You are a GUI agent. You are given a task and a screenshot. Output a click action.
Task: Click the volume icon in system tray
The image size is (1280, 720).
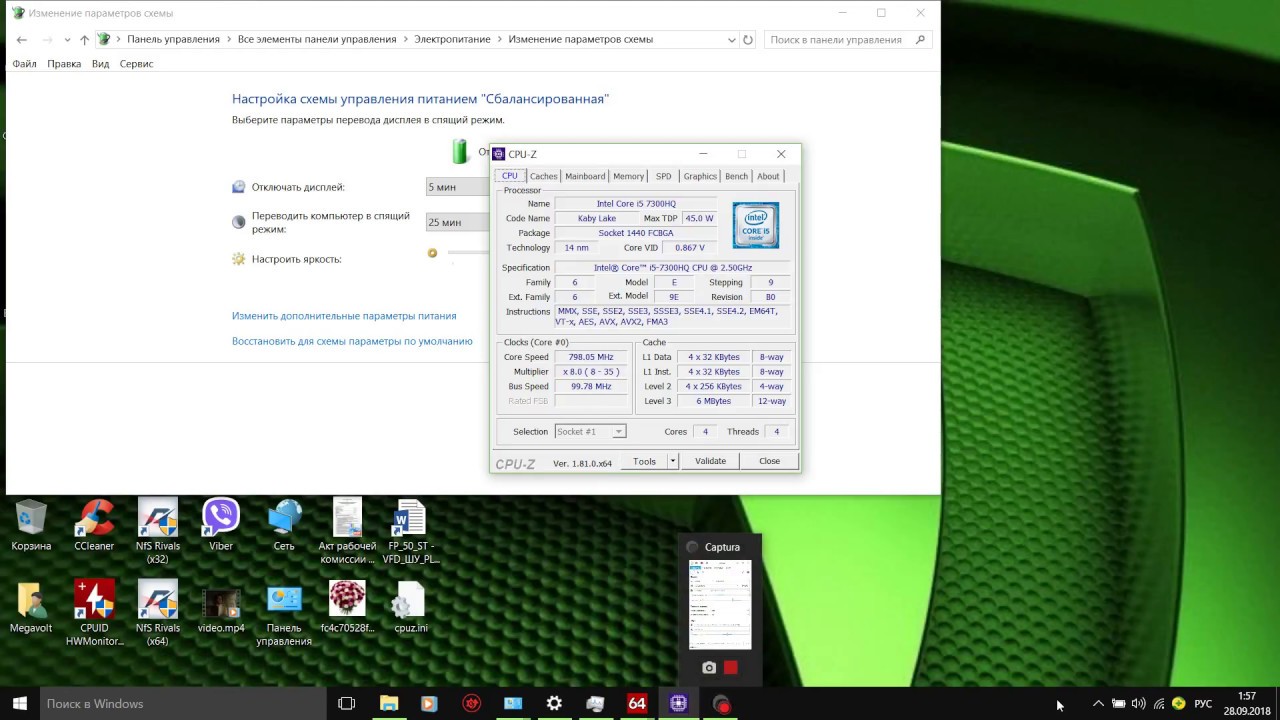pos(1138,704)
